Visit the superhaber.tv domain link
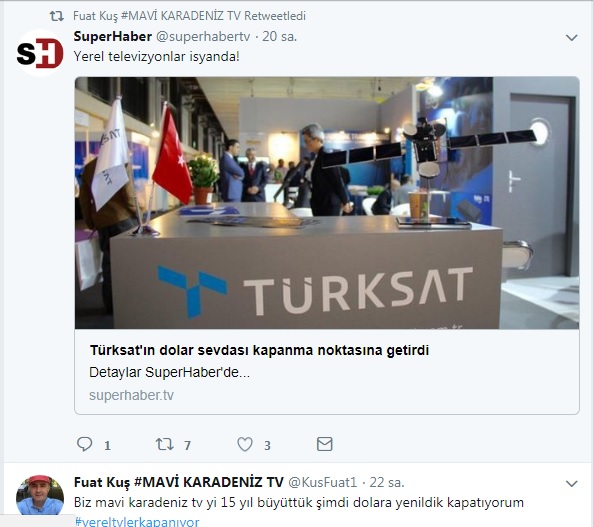The height and width of the screenshot is (527, 593). click(131, 395)
